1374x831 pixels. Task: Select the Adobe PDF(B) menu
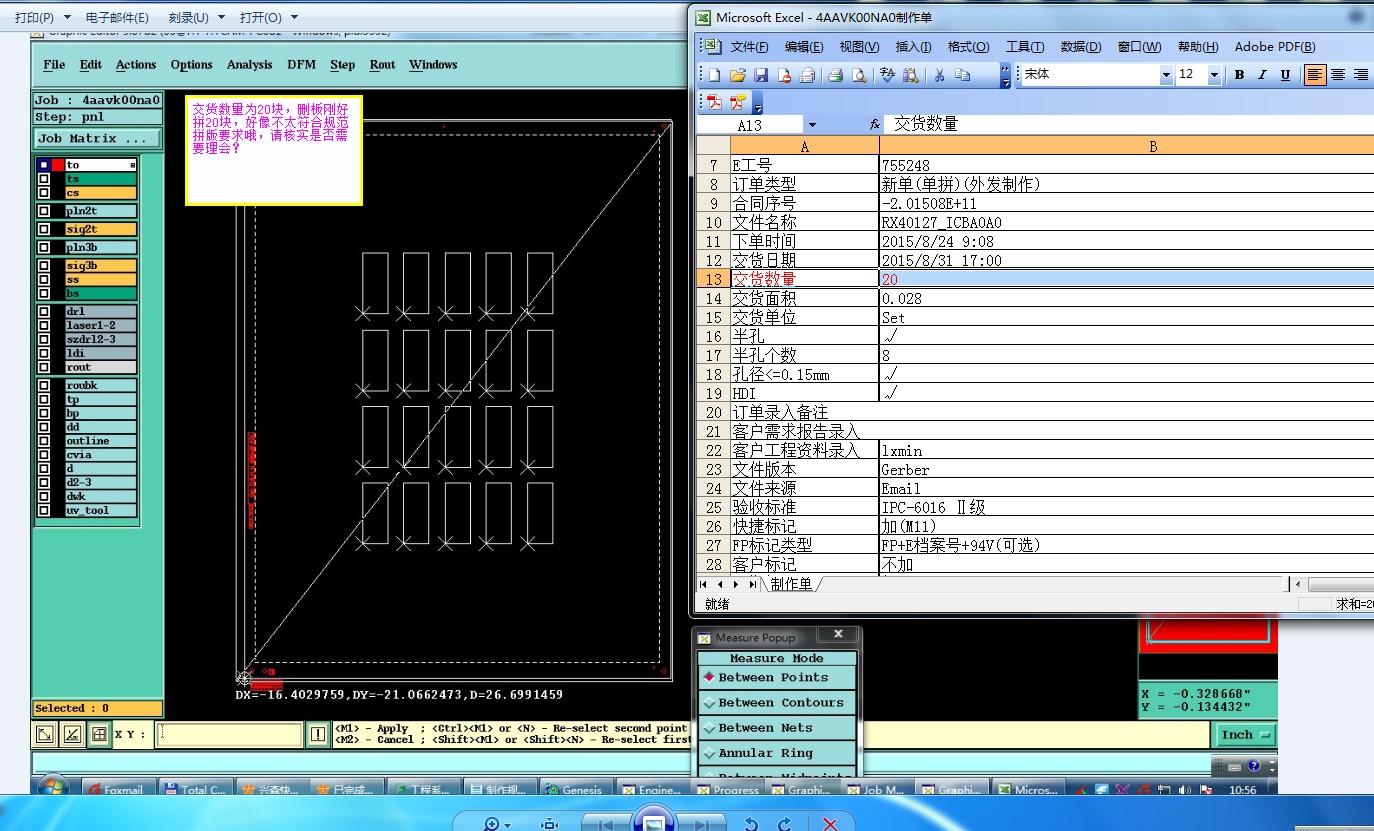[1275, 47]
